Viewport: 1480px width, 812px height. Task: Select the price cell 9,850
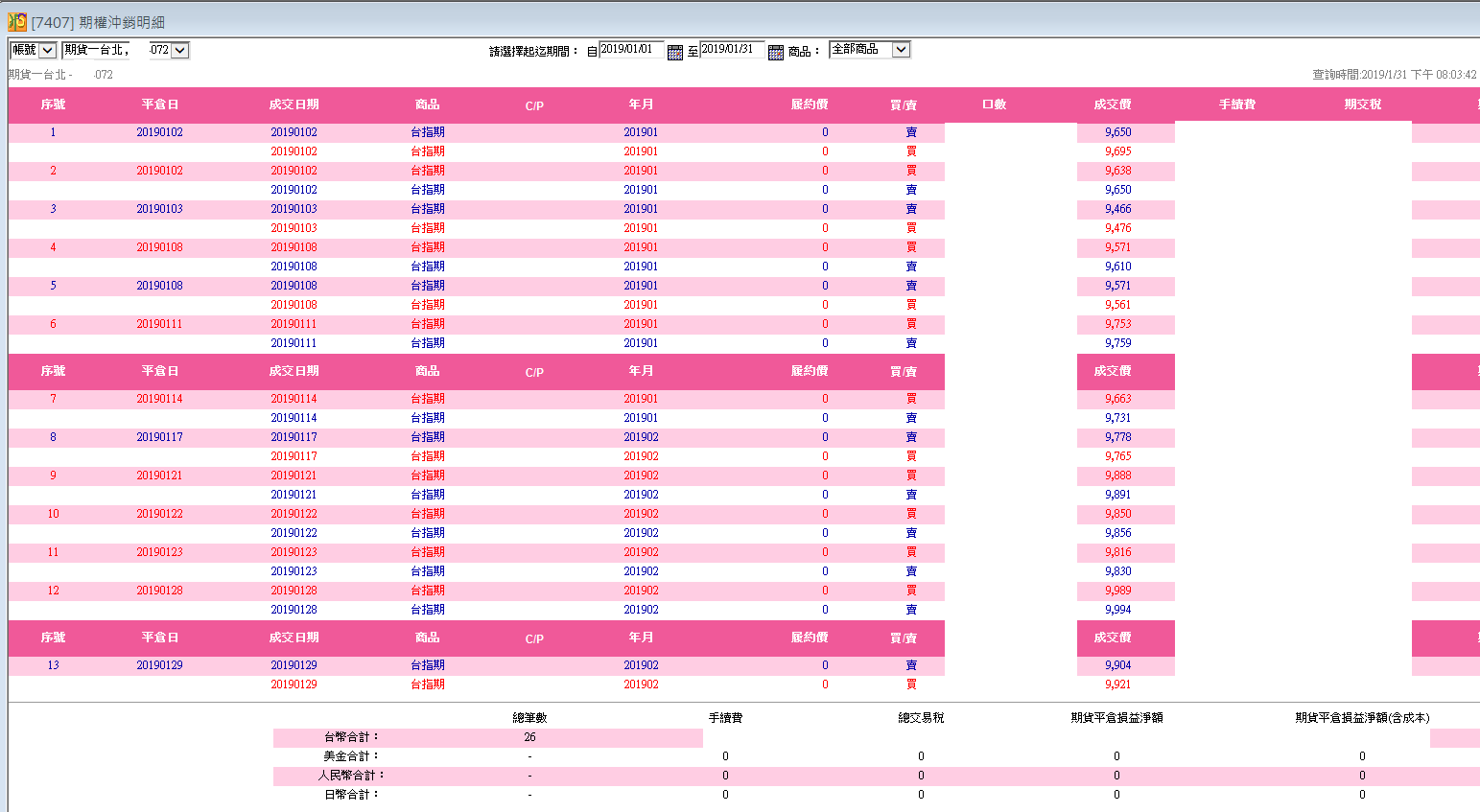[1117, 514]
